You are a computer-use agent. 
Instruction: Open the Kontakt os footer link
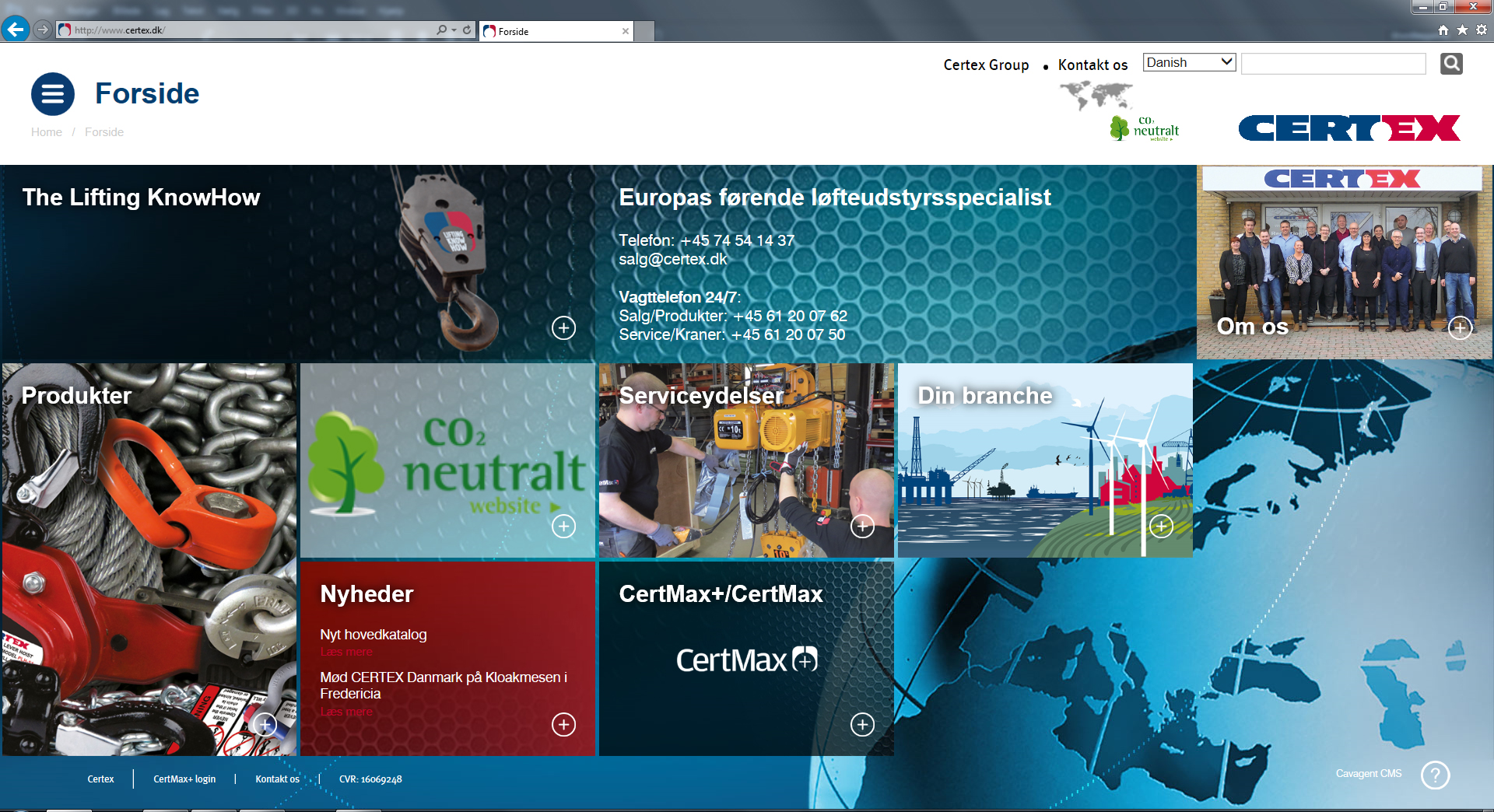[x=277, y=779]
